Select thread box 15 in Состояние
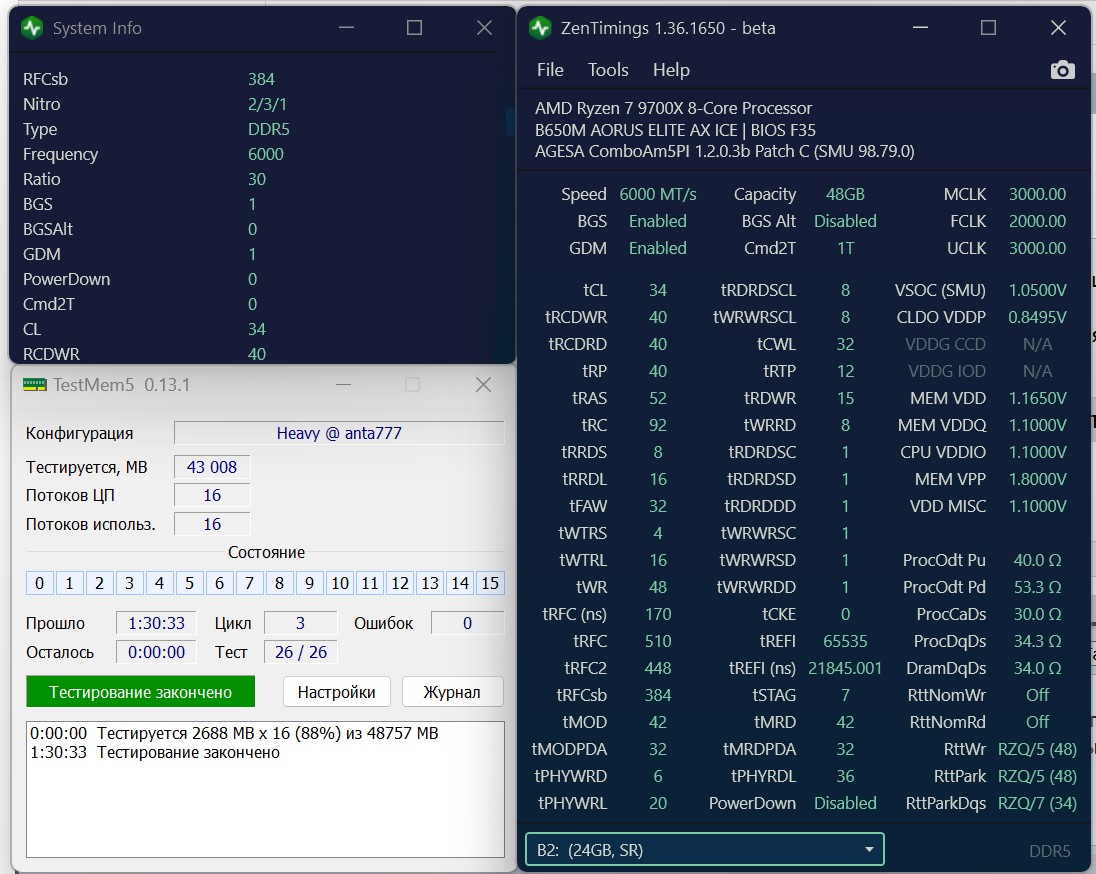The height and width of the screenshot is (874, 1096). point(490,583)
